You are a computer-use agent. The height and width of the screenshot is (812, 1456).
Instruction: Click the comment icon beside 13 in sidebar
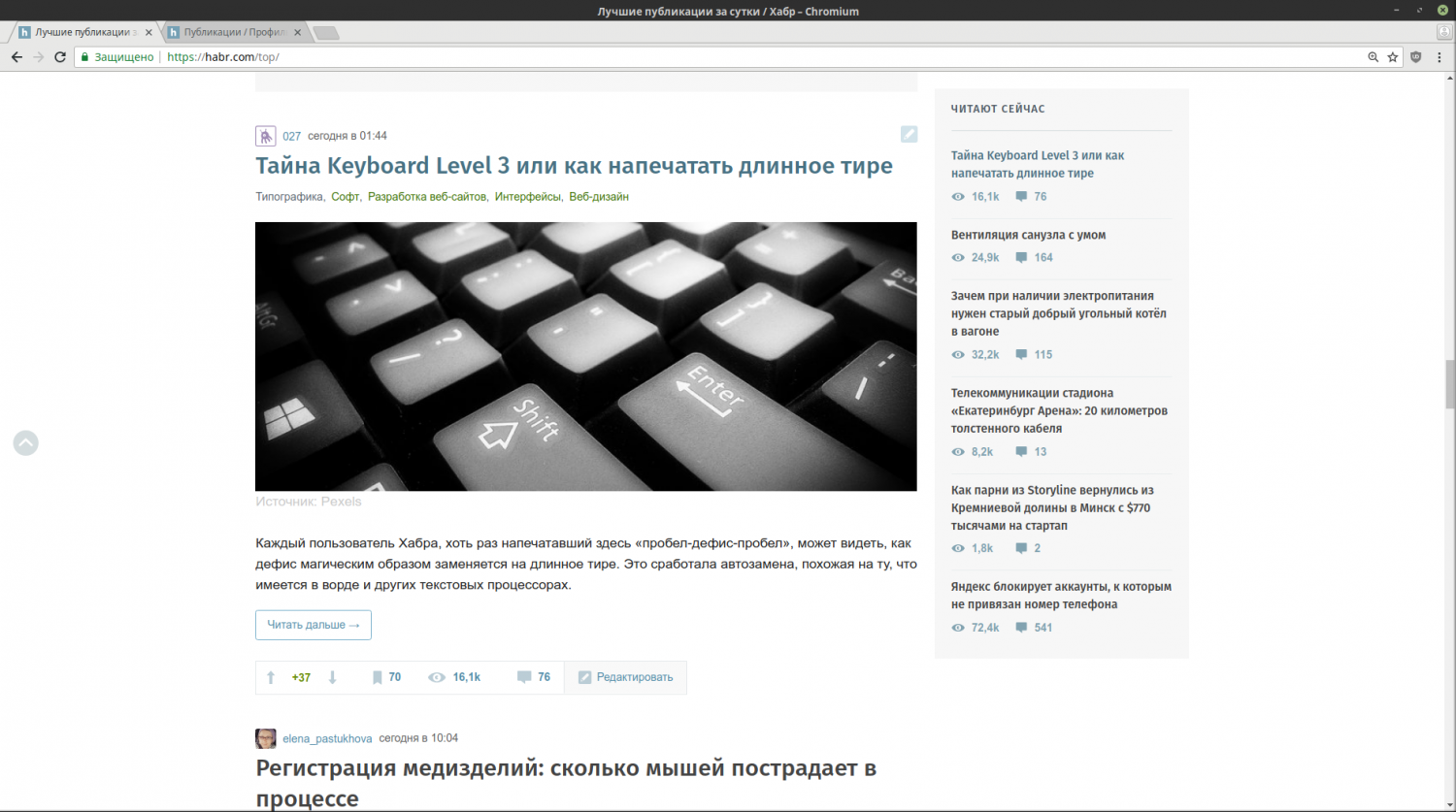pyautogui.click(x=1021, y=452)
